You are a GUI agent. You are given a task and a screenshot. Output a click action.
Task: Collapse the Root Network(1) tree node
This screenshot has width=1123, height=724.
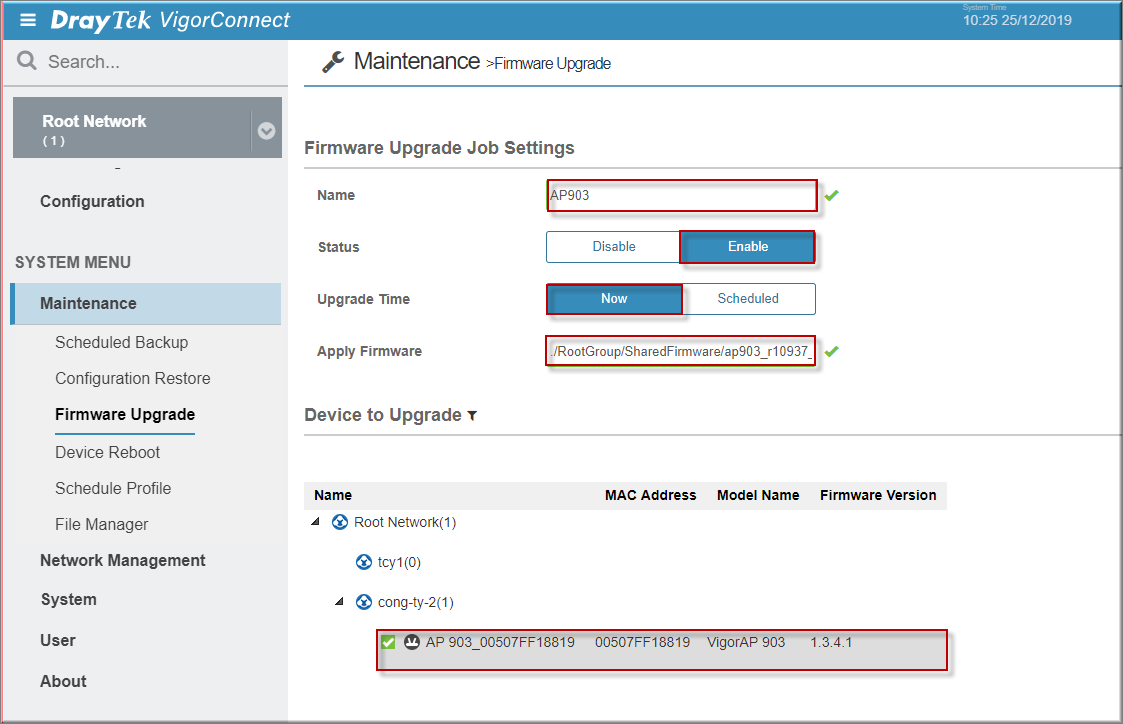[x=315, y=522]
